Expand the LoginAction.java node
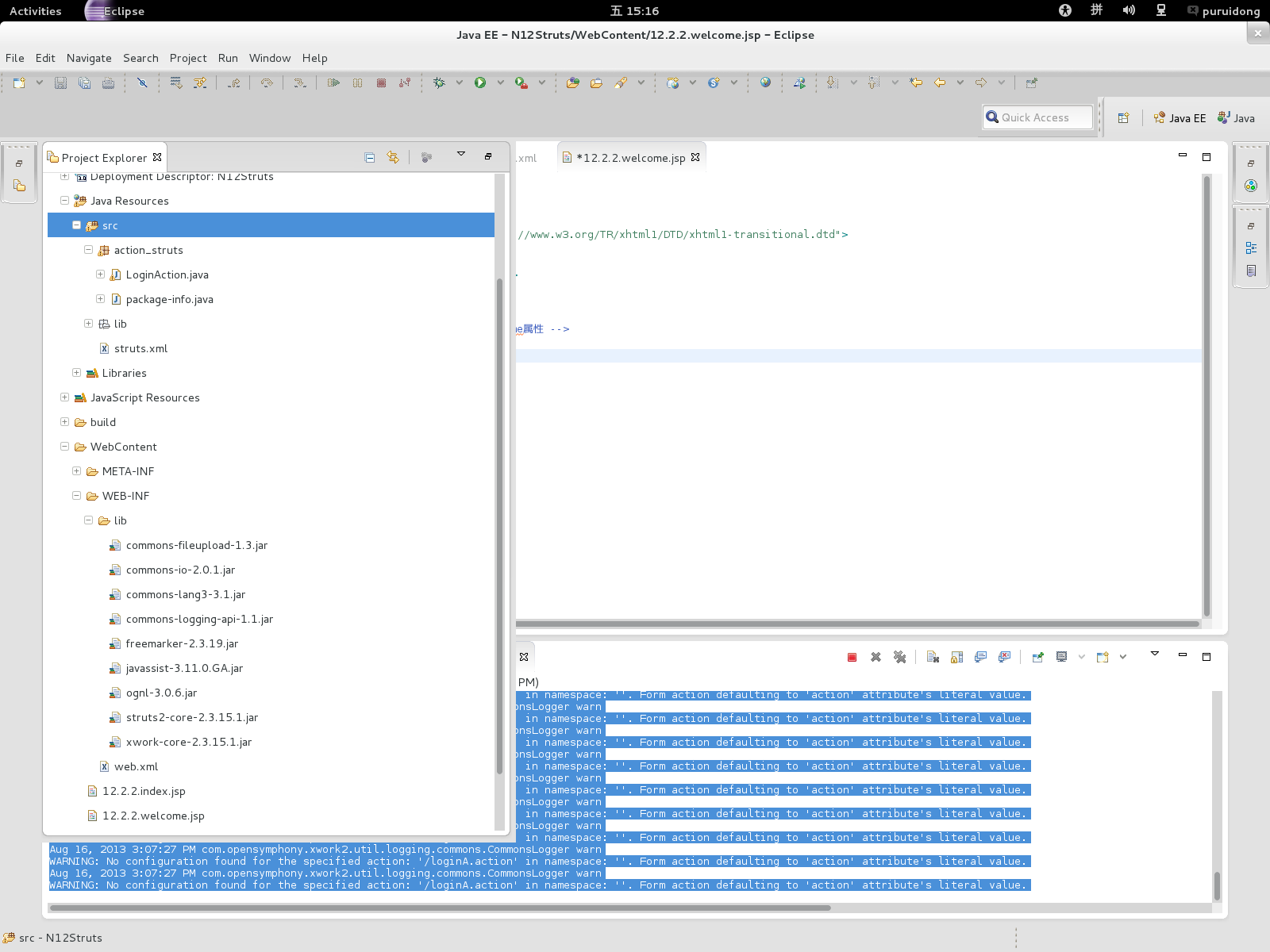Image resolution: width=1270 pixels, height=952 pixels. click(x=100, y=274)
